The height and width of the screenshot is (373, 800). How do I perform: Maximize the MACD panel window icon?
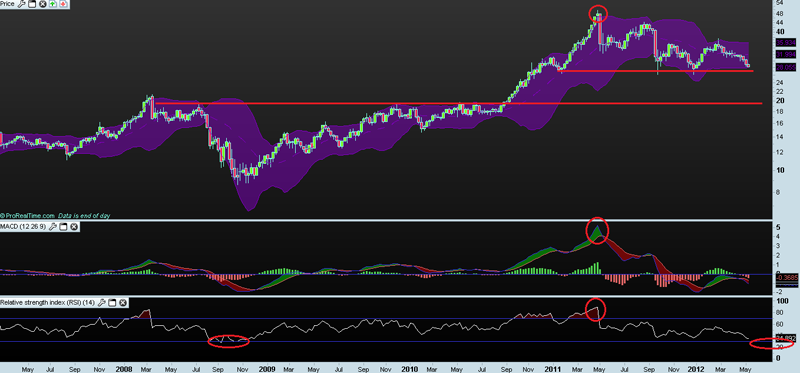tap(63, 226)
